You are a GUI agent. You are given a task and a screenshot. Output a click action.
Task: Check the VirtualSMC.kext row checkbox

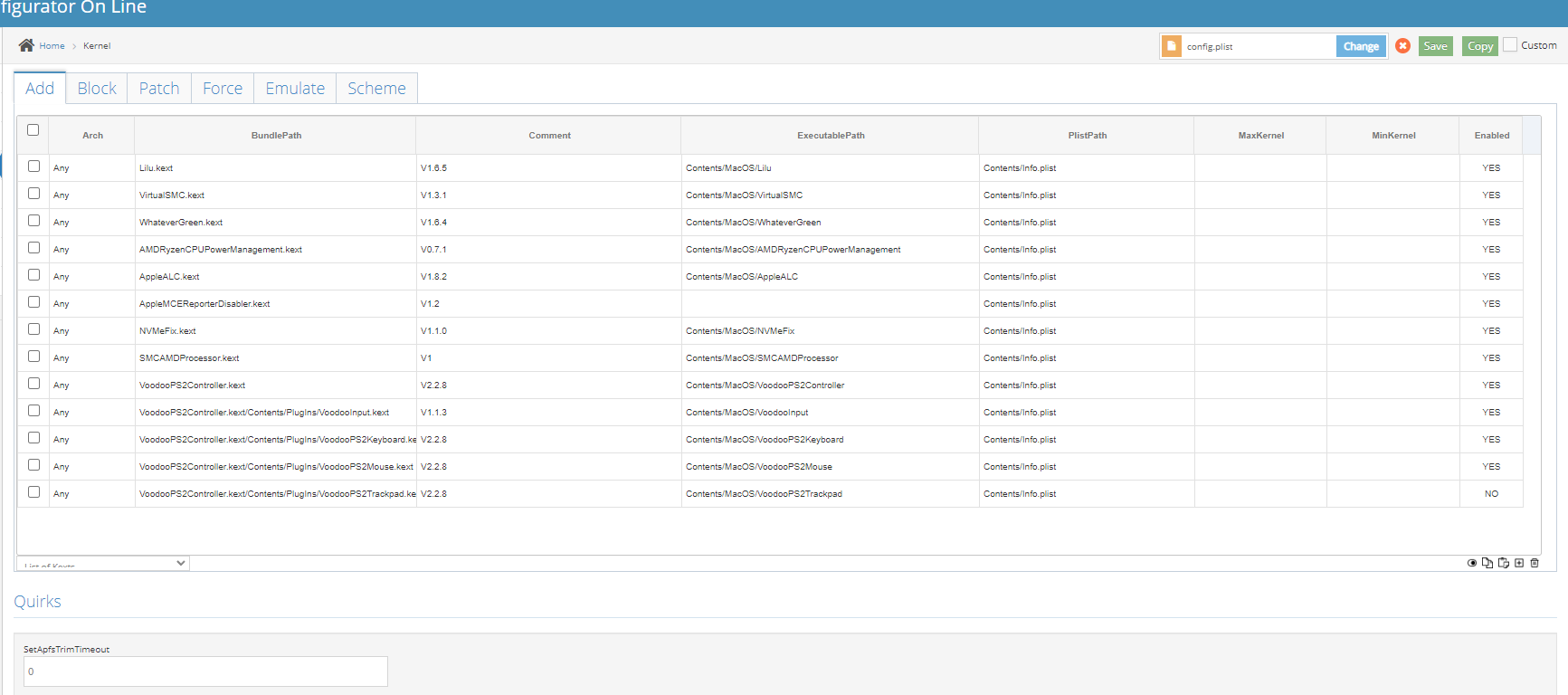34,194
